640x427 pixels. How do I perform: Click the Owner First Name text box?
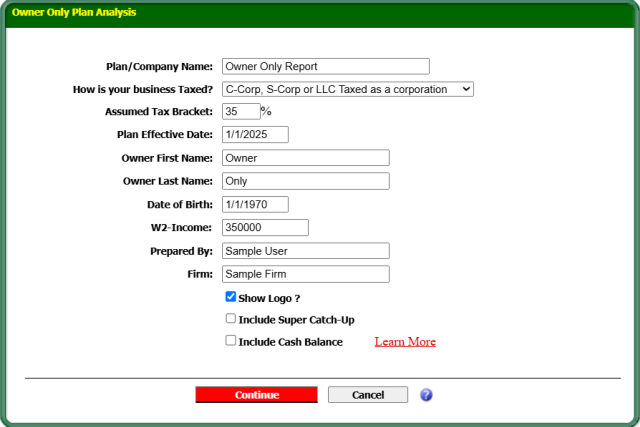coord(305,158)
